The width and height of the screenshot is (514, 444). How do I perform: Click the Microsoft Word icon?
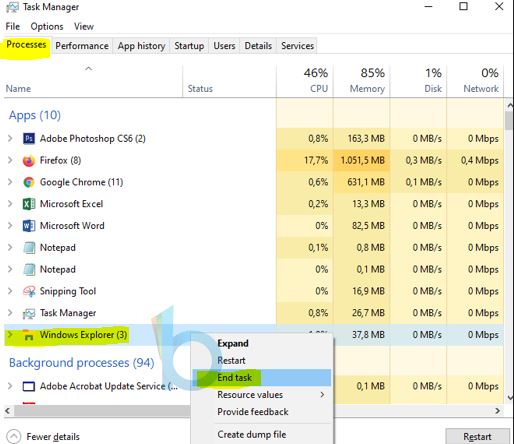pyautogui.click(x=29, y=226)
